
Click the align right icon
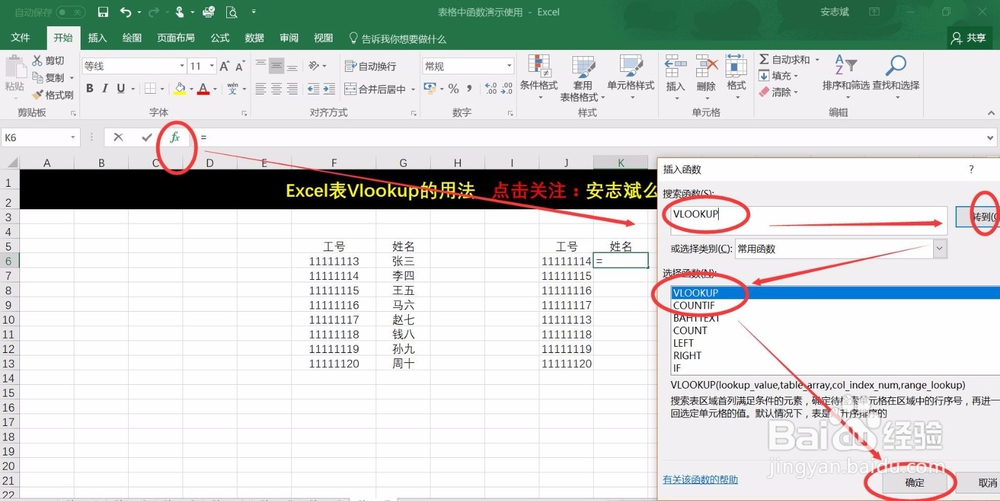coord(292,89)
